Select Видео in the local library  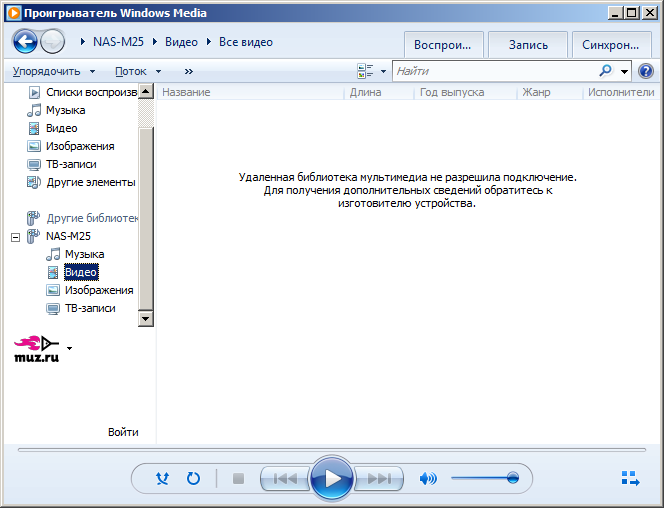[61, 128]
